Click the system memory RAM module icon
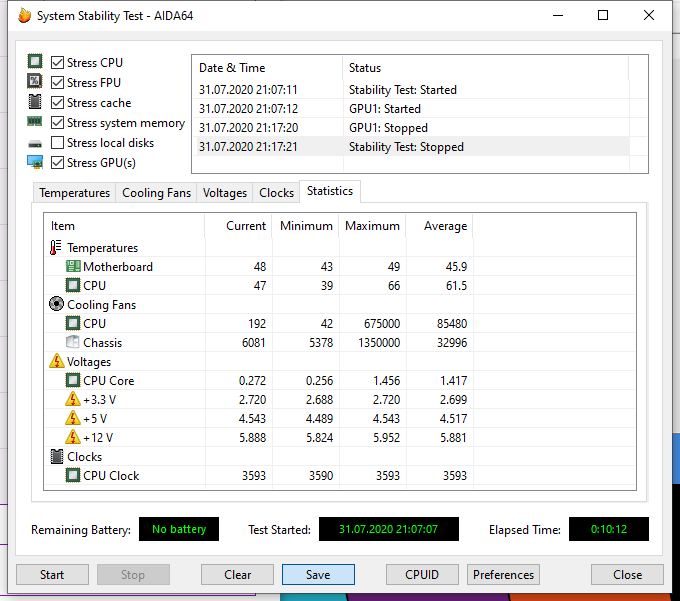 35,121
